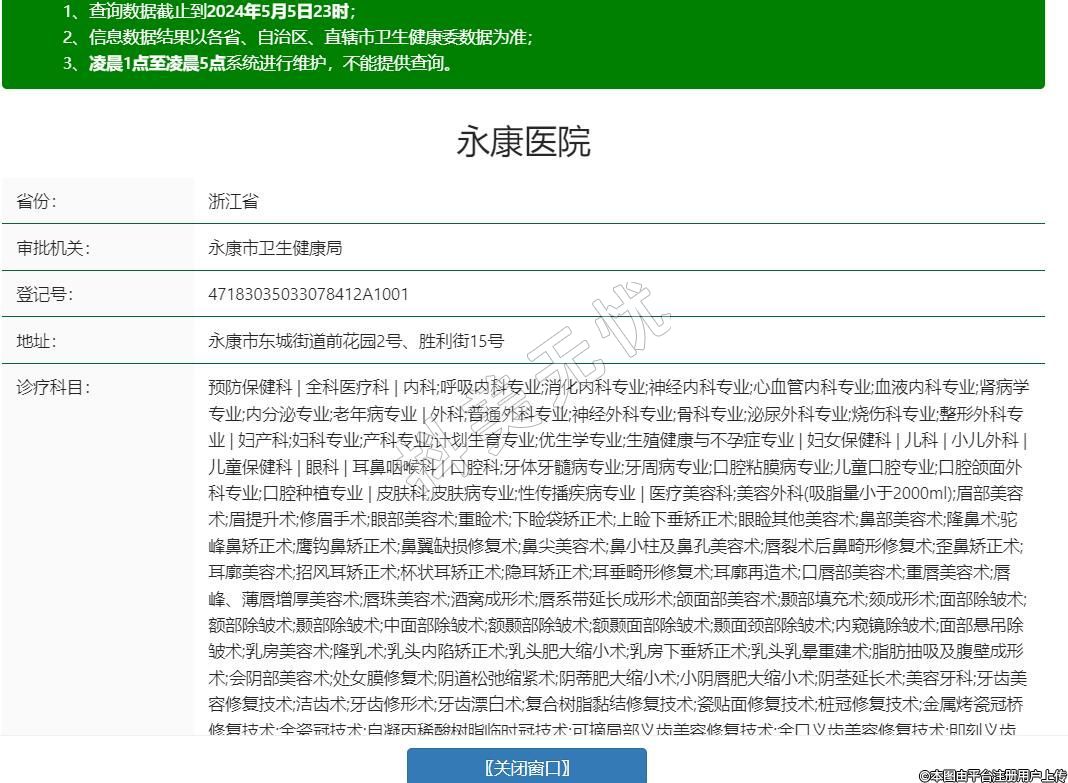Click the 凌晨1点至凌晨5点 maintenance notice
Image resolution: width=1068 pixels, height=783 pixels.
click(270, 64)
